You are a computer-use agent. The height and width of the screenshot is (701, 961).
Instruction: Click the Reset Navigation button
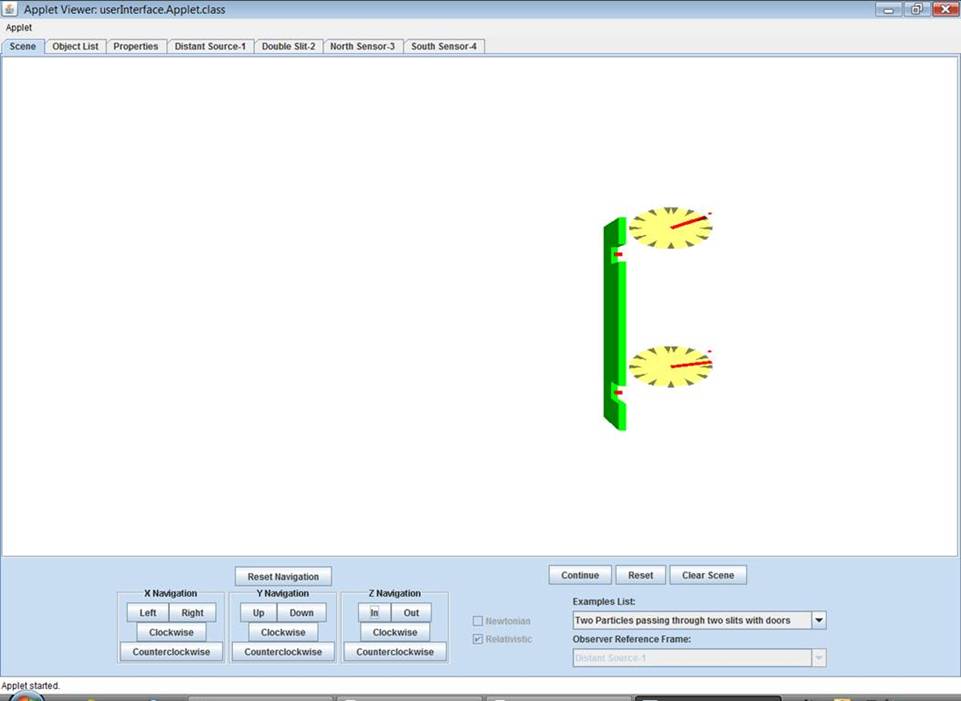click(x=283, y=576)
